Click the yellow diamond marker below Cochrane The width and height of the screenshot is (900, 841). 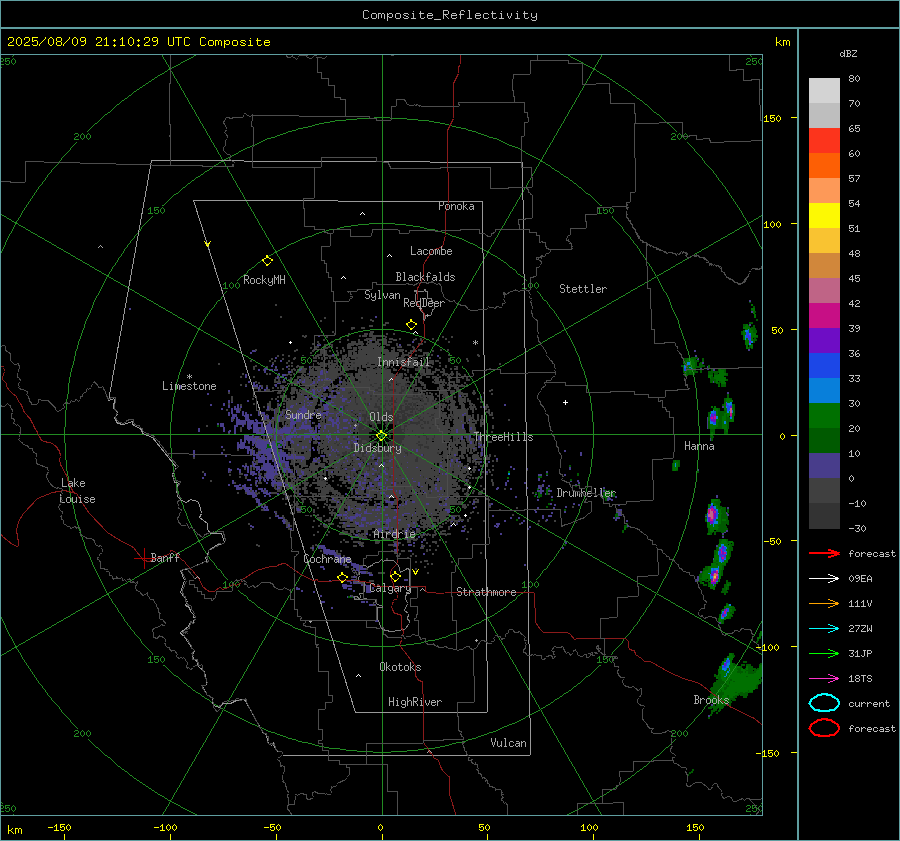(x=342, y=577)
